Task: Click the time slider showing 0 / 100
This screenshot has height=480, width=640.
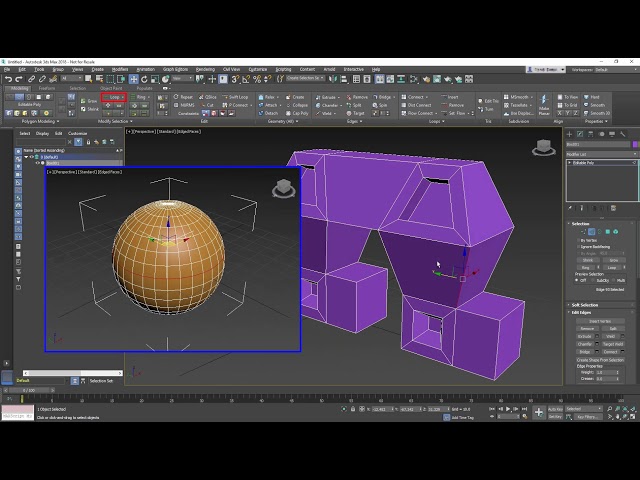Action: (x=29, y=390)
